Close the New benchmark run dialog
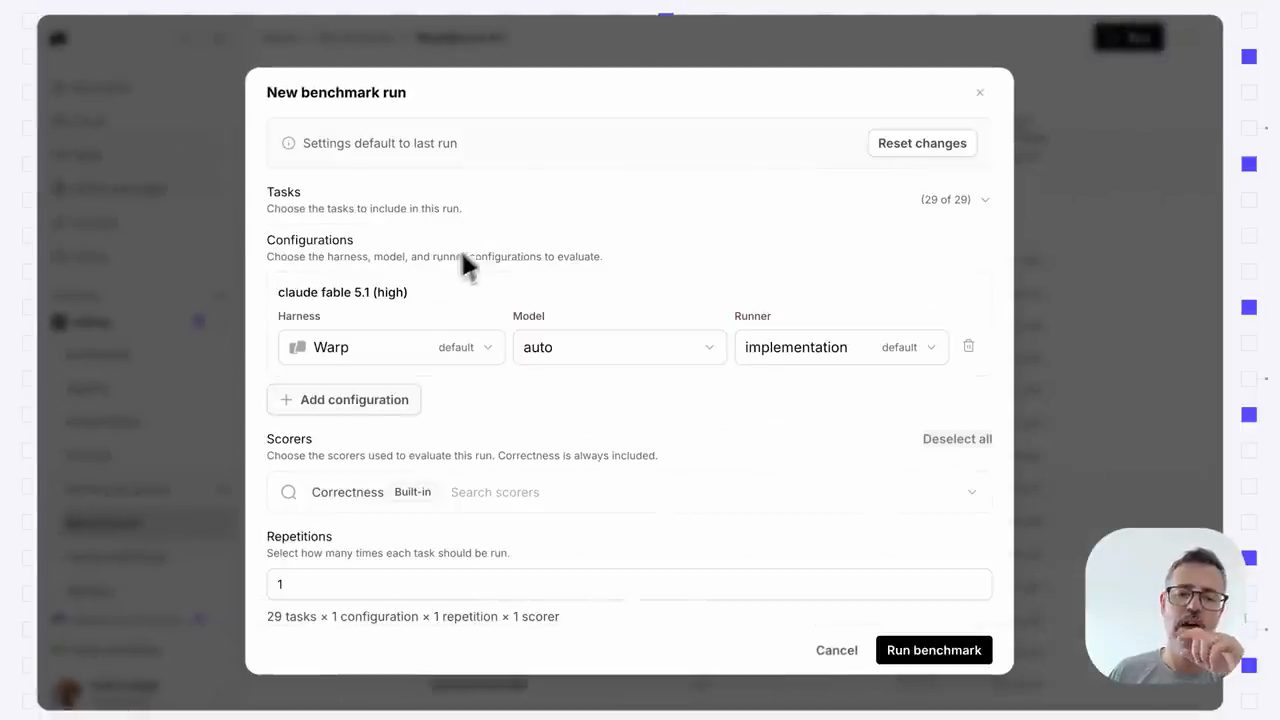The width and height of the screenshot is (1280, 720). (x=980, y=92)
